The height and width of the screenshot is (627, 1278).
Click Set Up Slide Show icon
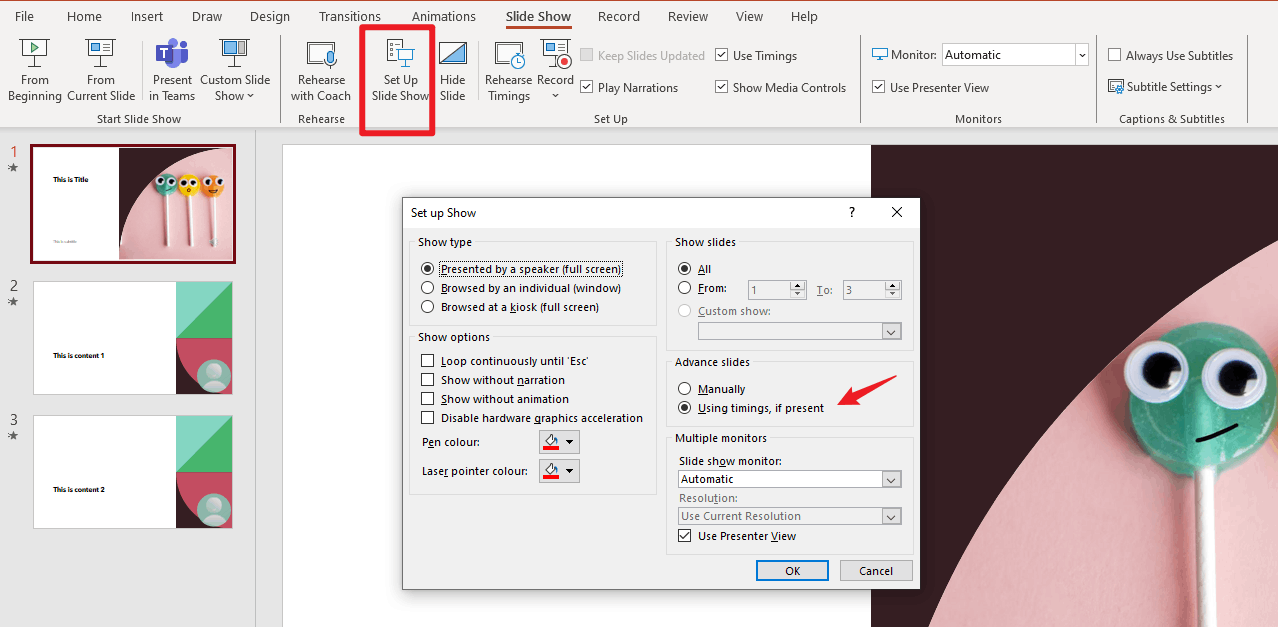pos(400,52)
